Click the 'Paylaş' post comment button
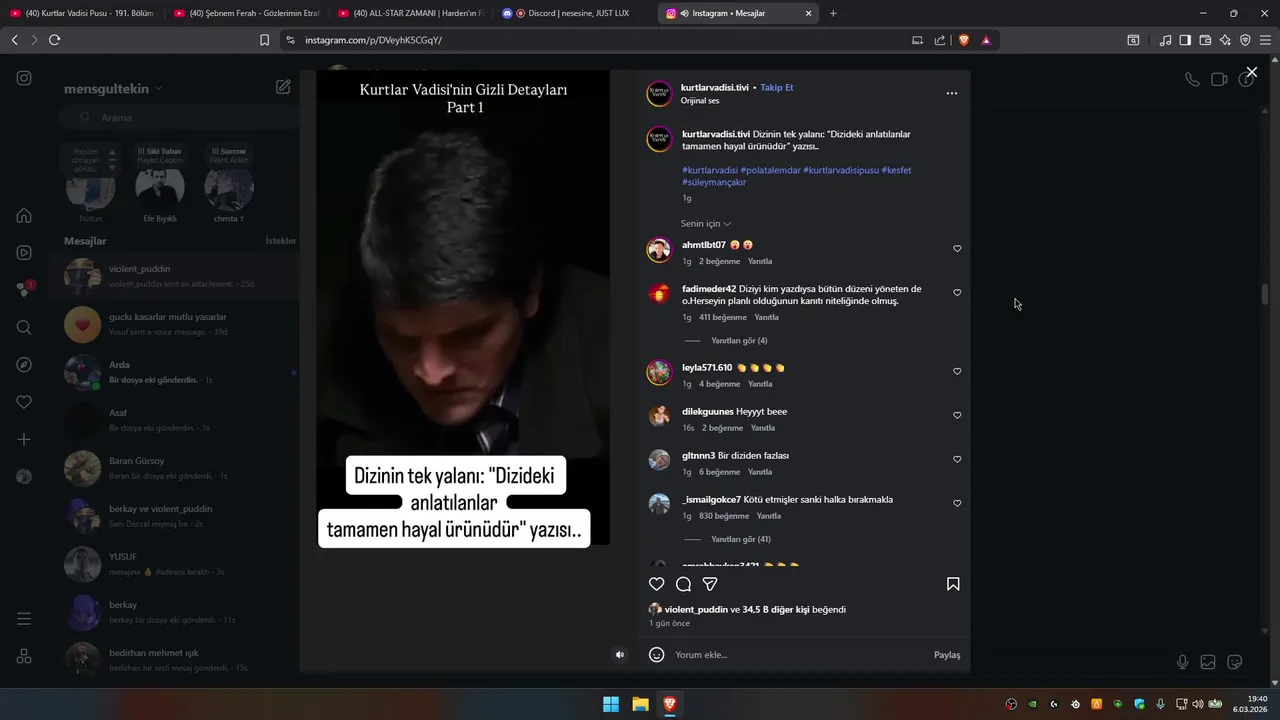 click(x=947, y=655)
